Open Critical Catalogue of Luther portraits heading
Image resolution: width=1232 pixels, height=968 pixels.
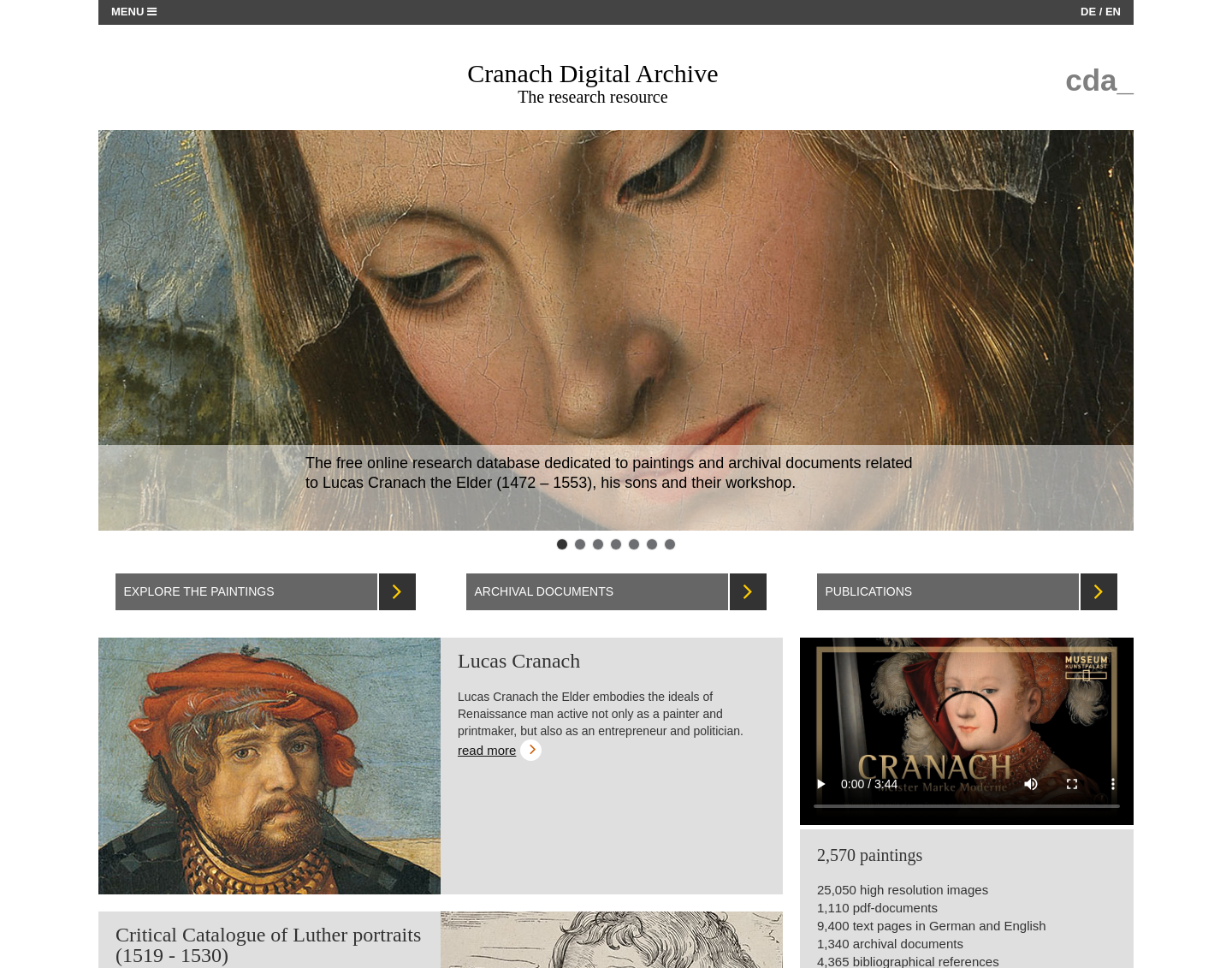point(268,945)
